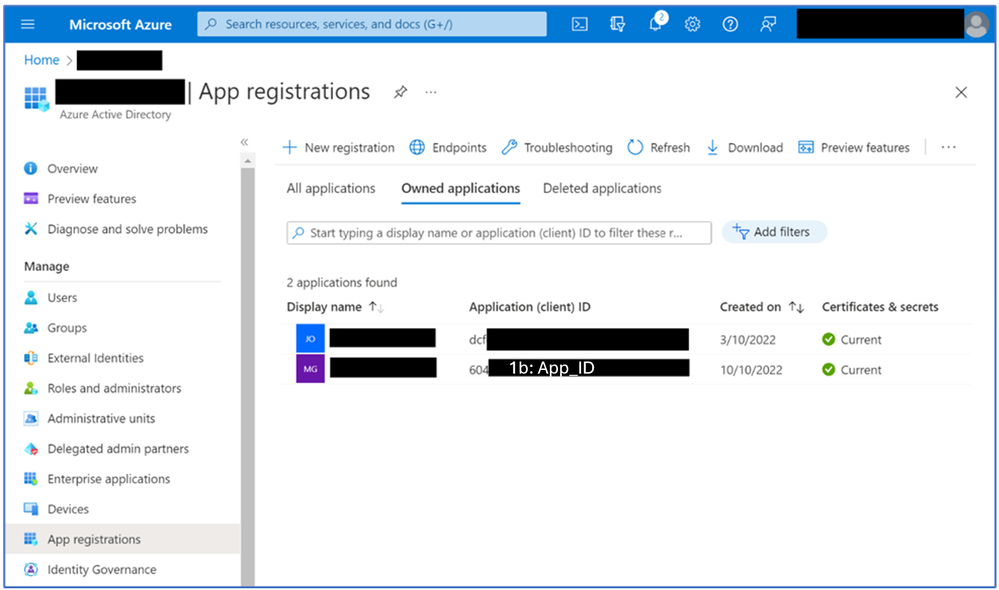Click Application (client) ID column header

click(x=529, y=307)
